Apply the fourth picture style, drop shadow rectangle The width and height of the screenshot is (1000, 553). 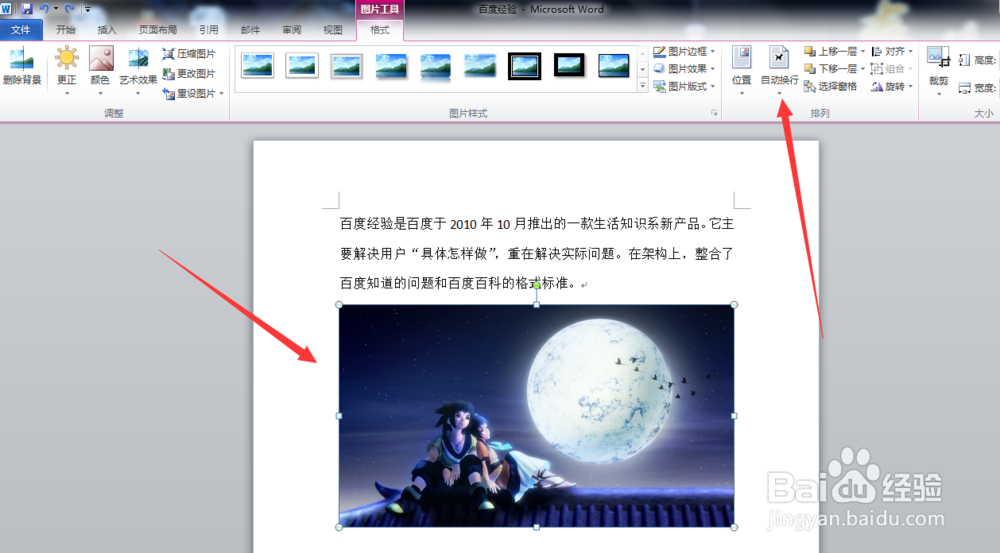tap(391, 66)
